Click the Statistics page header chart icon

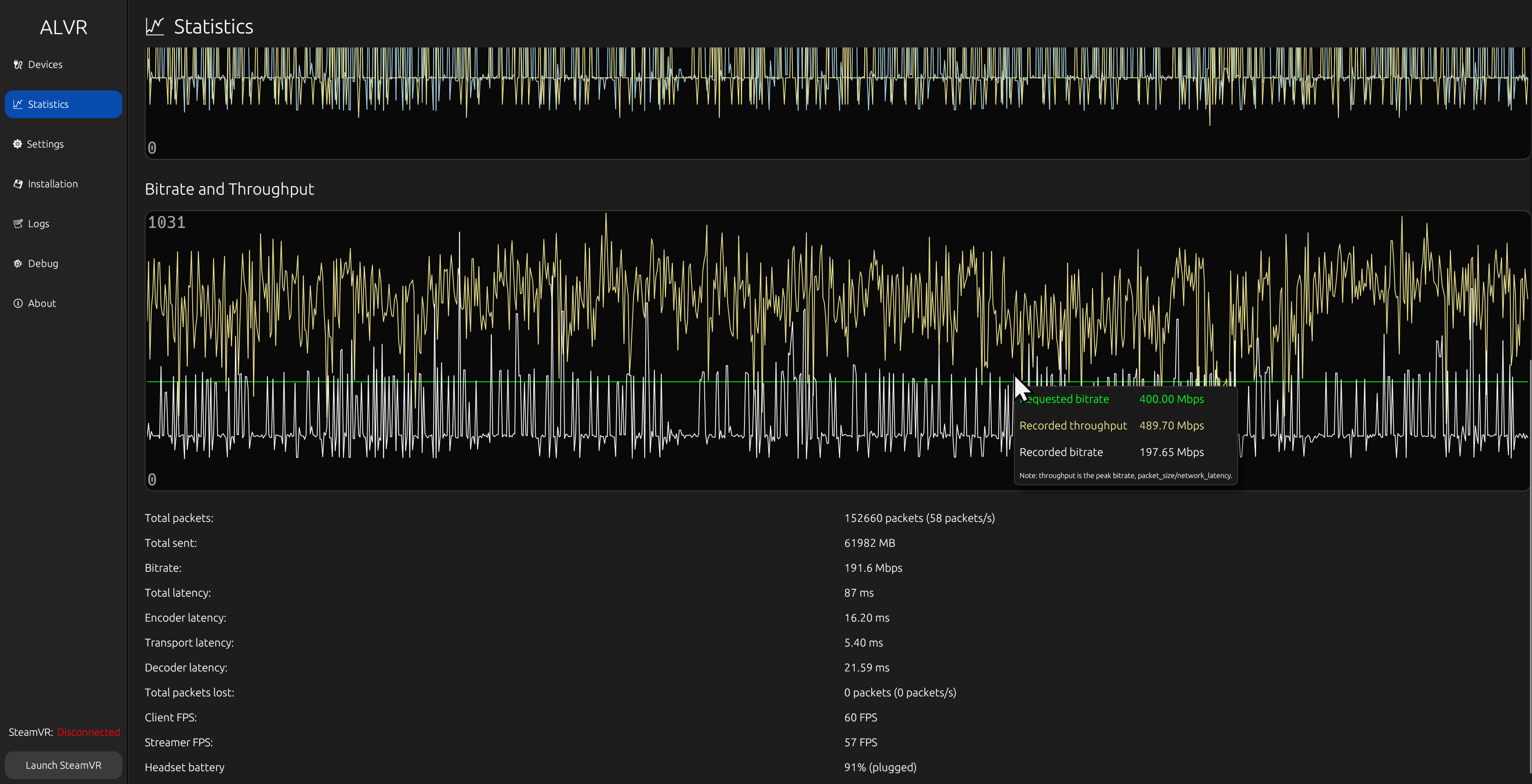(154, 27)
